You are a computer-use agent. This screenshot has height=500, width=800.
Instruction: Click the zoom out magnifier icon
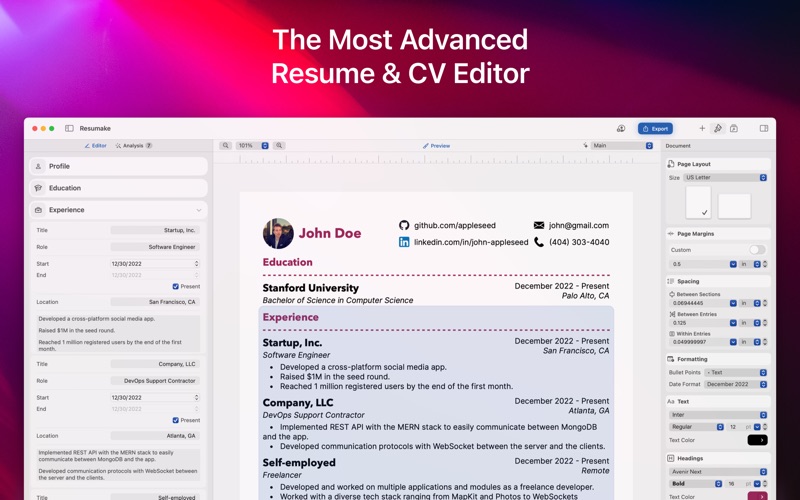(x=226, y=145)
